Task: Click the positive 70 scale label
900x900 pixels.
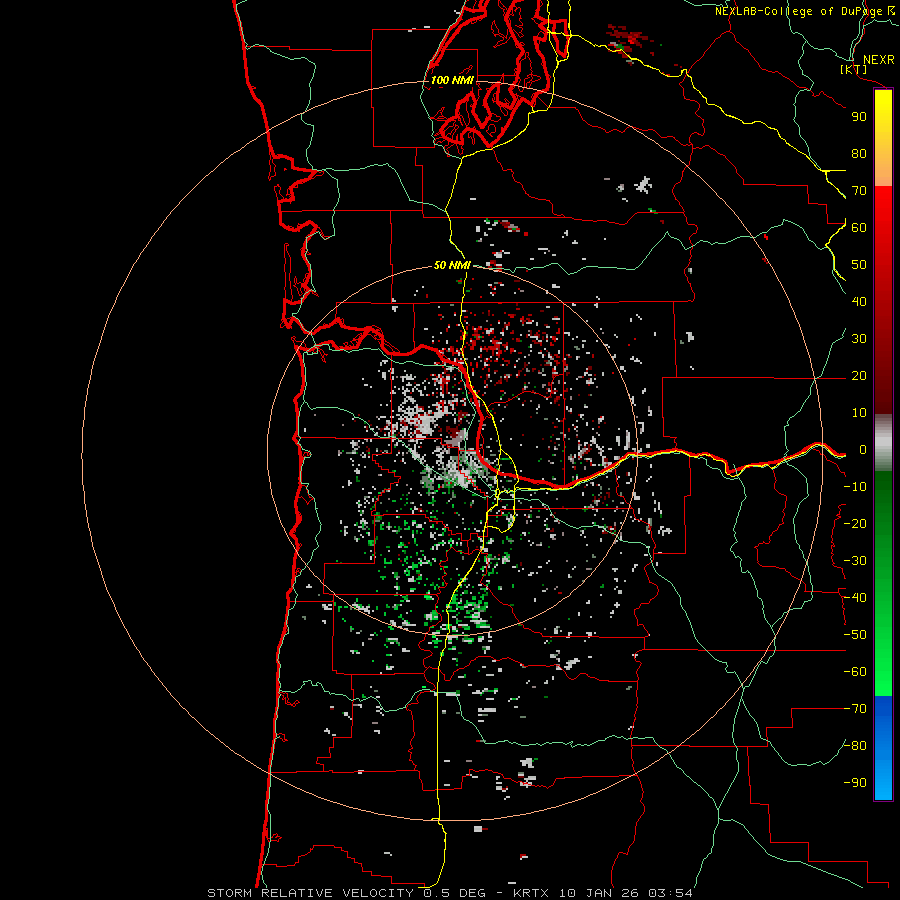Action: click(859, 191)
